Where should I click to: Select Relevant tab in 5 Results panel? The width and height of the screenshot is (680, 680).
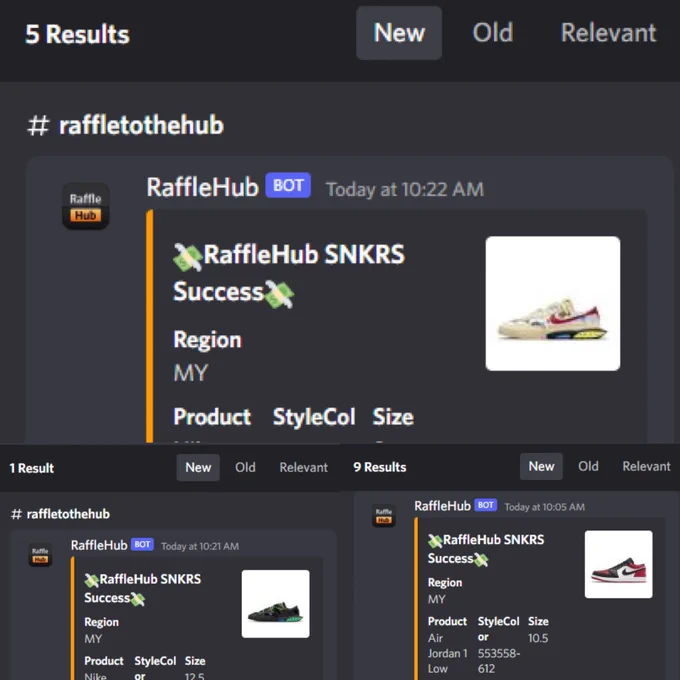tap(608, 33)
